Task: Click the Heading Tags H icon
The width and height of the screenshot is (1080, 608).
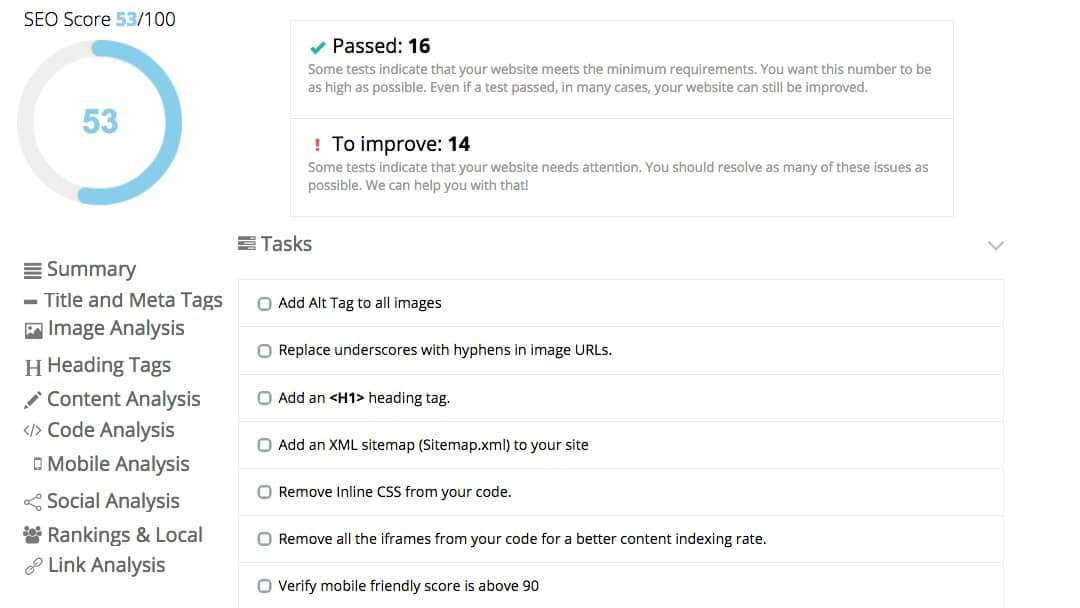Action: (x=33, y=367)
